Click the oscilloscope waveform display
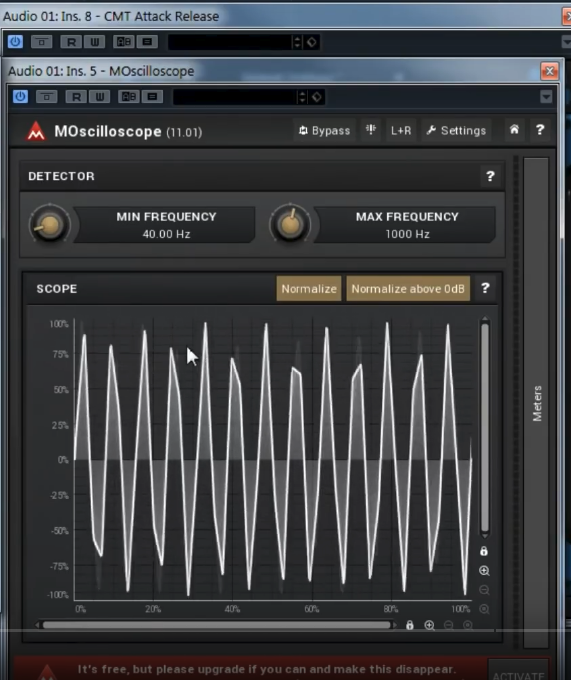The image size is (571, 680). pos(273,460)
